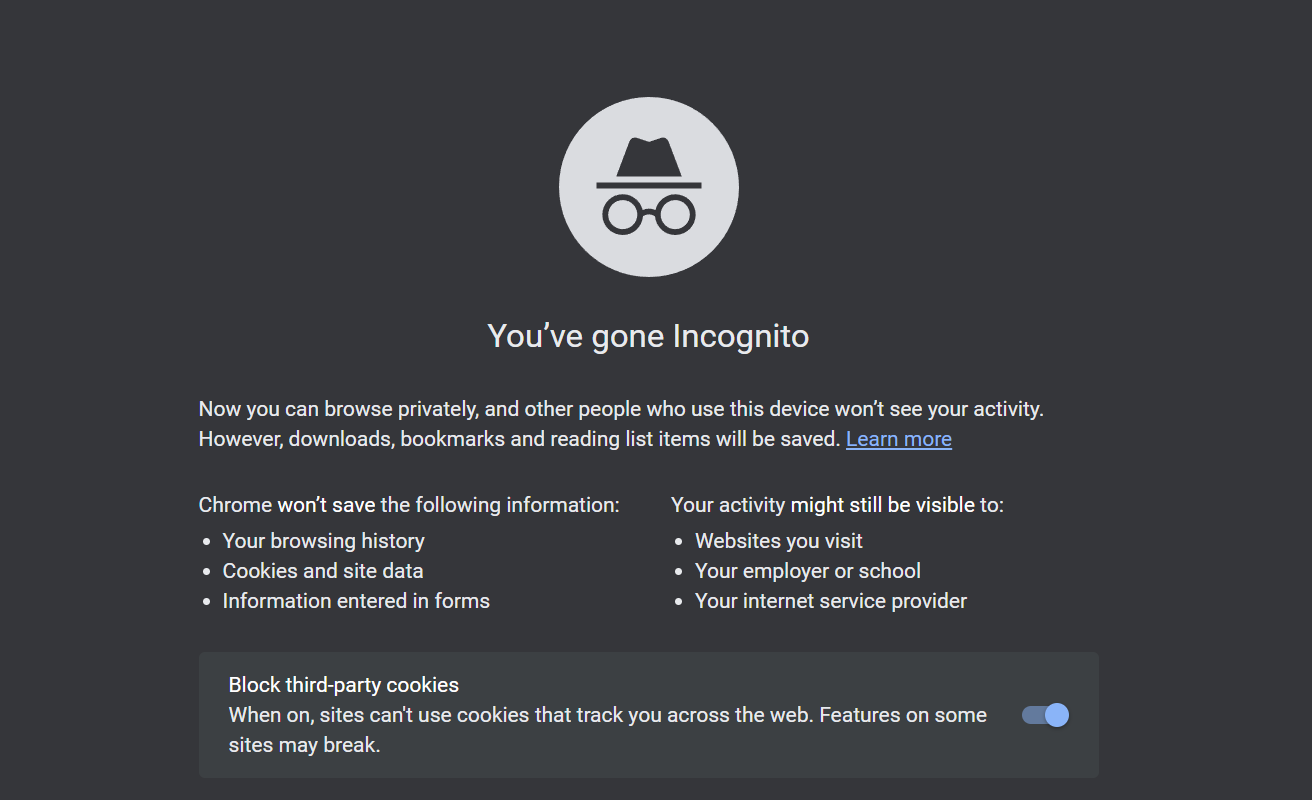
Task: Toggle the Block third-party cookies switch
Action: (x=1045, y=715)
